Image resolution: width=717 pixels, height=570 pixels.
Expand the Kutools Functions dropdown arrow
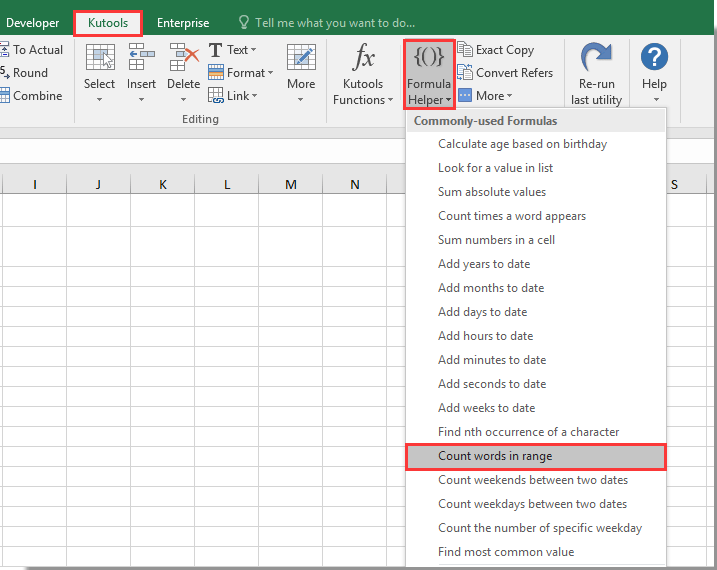[x=390, y=100]
